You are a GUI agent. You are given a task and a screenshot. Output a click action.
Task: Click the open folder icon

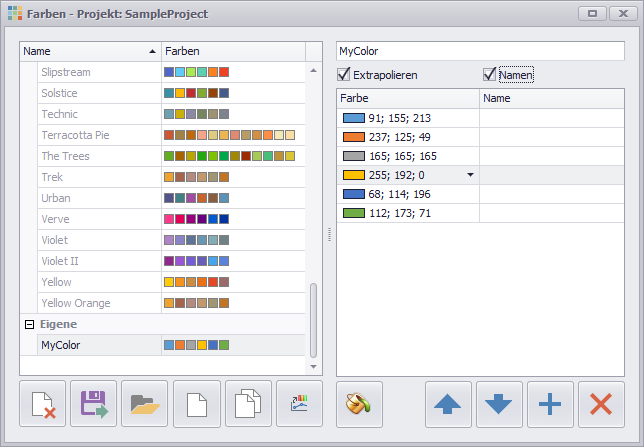pos(145,404)
